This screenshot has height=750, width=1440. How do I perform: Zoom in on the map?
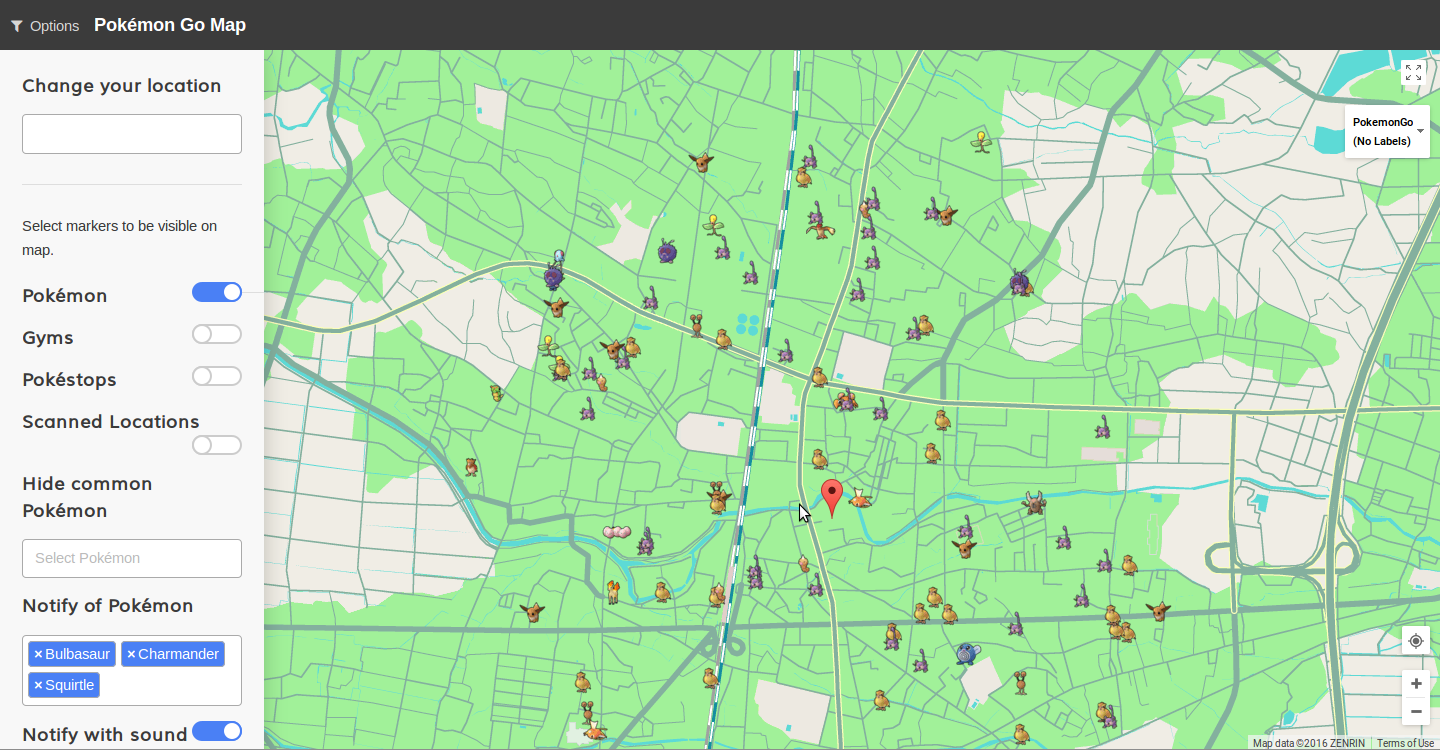point(1416,684)
